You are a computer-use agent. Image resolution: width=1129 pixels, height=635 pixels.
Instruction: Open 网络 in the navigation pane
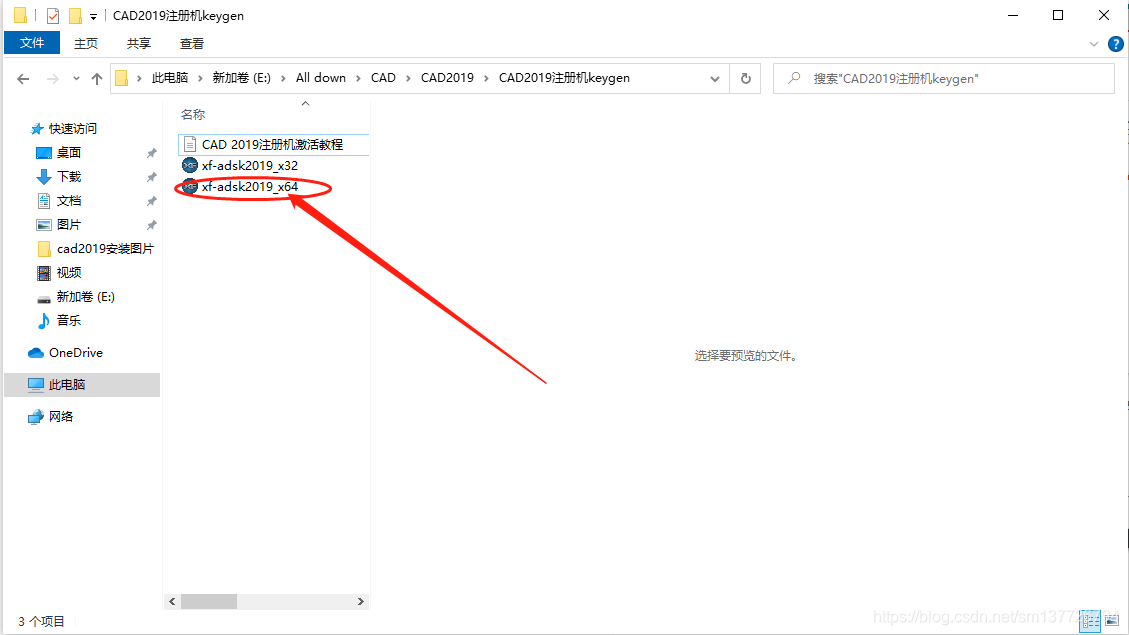pos(60,417)
